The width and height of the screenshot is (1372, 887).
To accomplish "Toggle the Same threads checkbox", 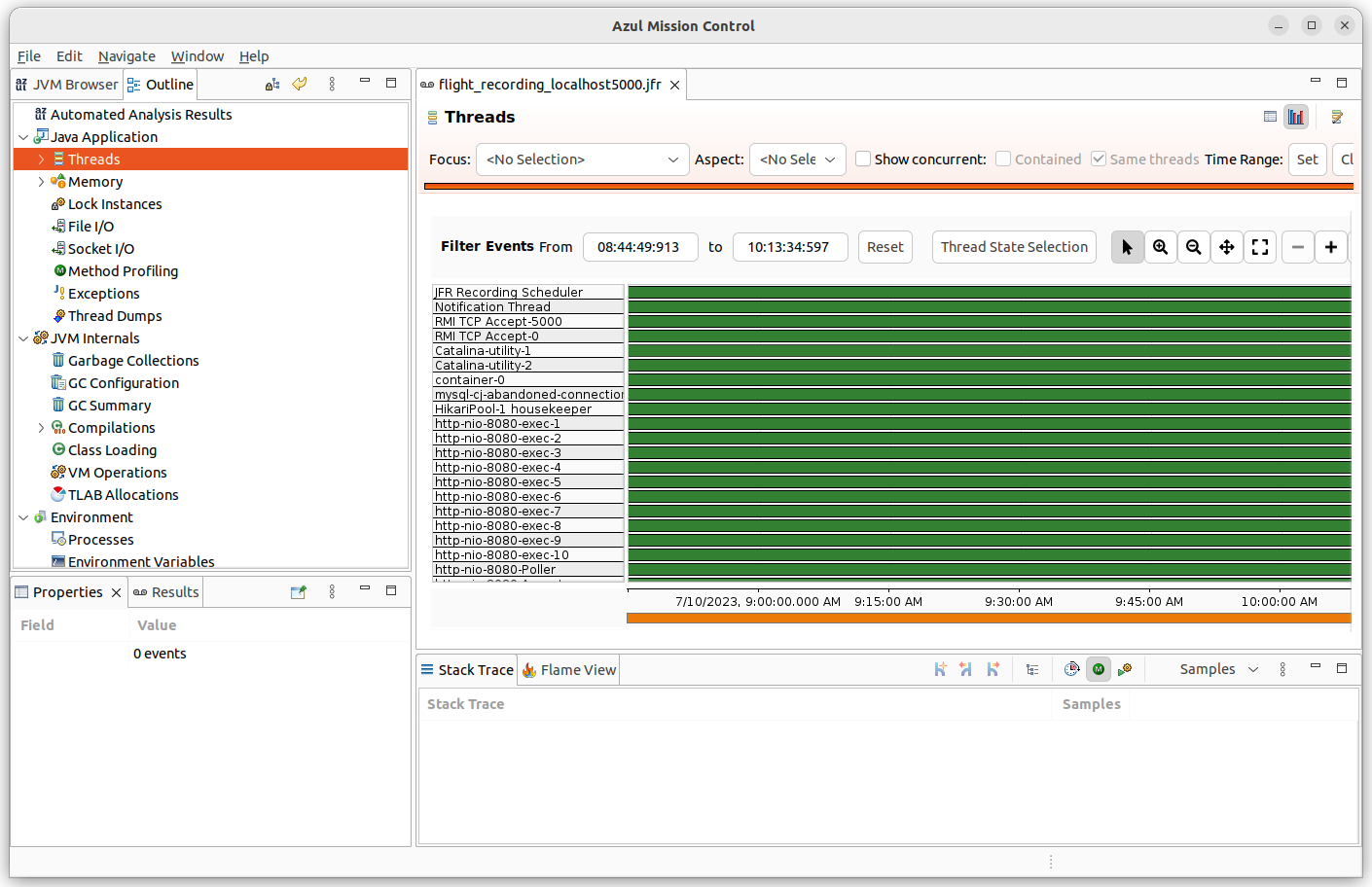I will (x=1099, y=159).
